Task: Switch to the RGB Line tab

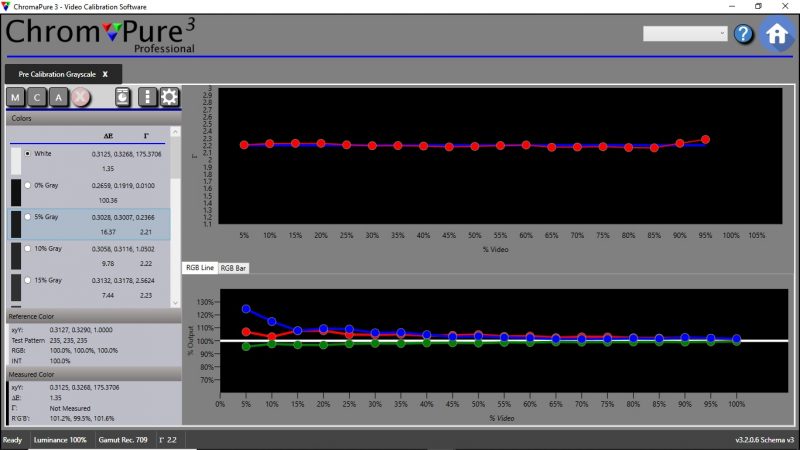Action: (x=200, y=268)
